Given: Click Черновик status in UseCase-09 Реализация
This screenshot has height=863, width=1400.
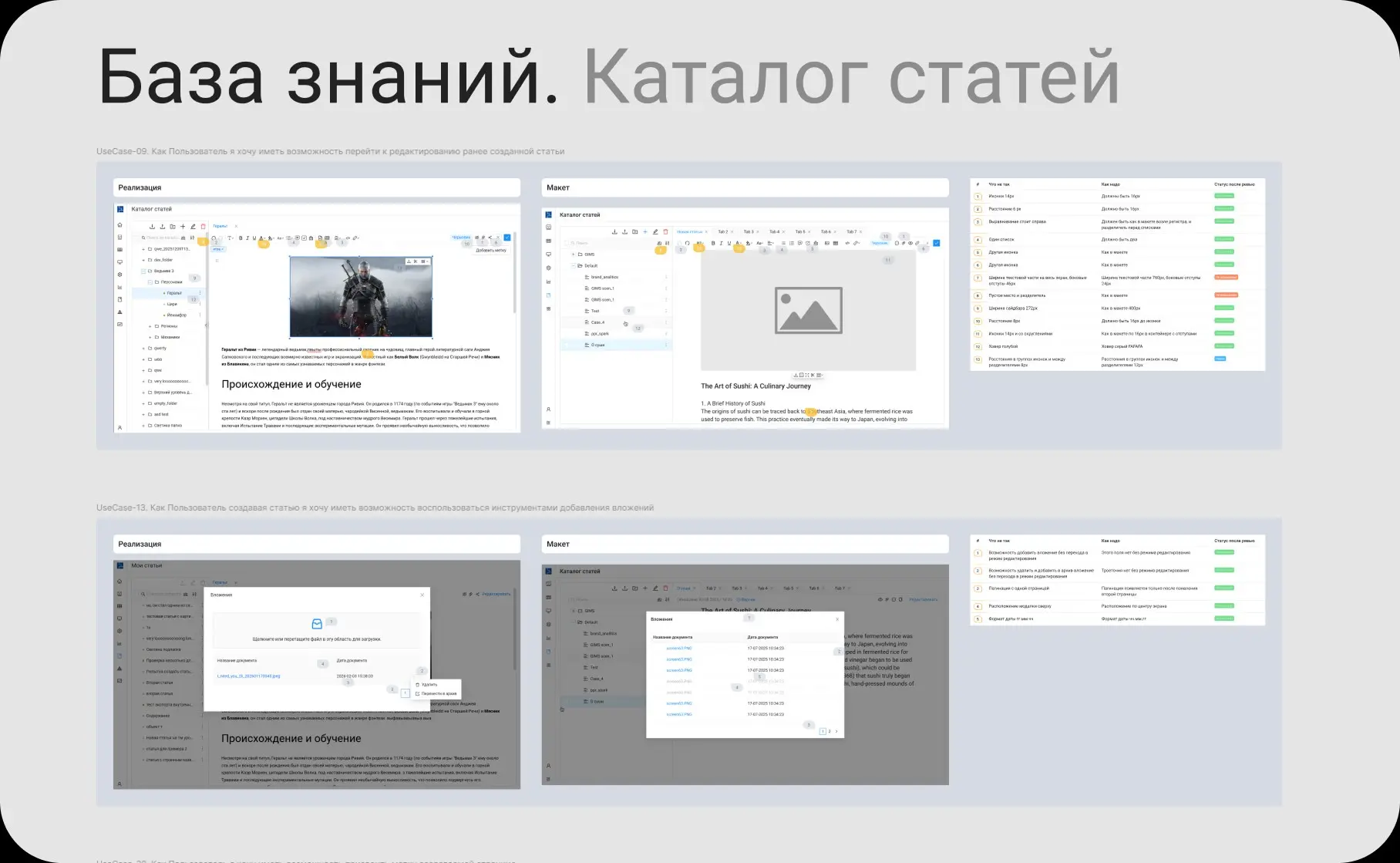Looking at the screenshot, I should [461, 238].
